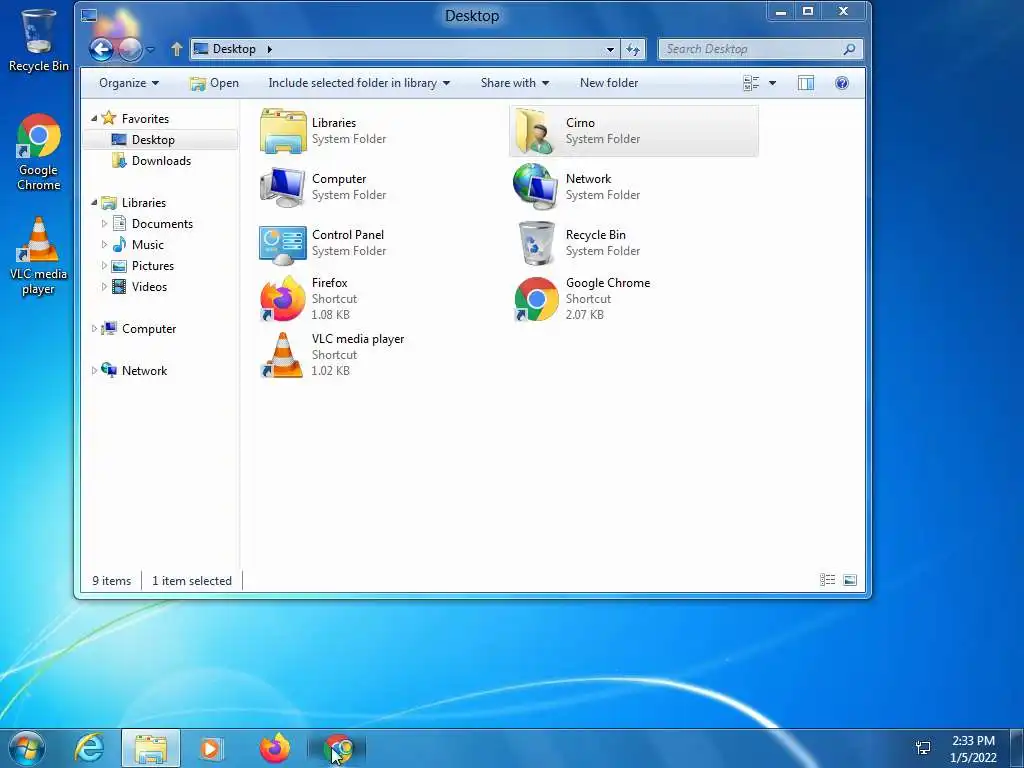Select the Firefox shortcut icon in list

(283, 299)
